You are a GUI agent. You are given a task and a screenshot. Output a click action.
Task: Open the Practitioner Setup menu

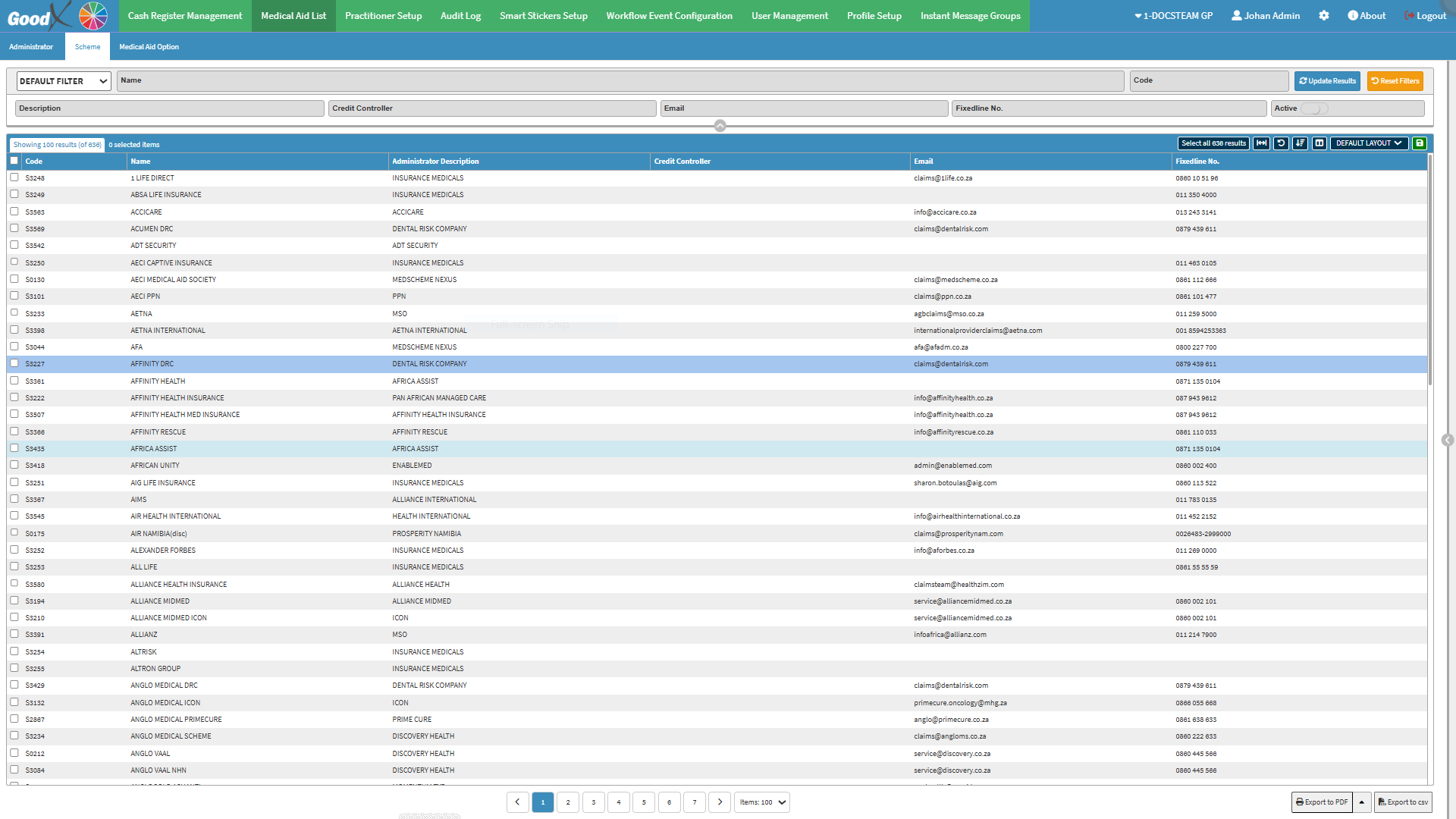(383, 16)
